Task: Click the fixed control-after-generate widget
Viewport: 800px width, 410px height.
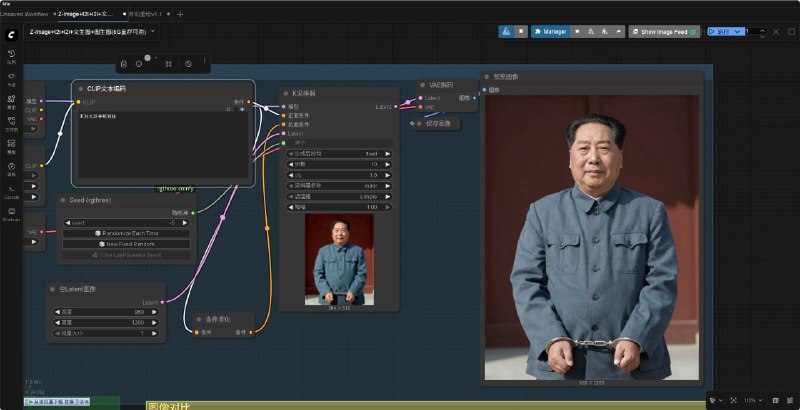Action: click(x=338, y=153)
